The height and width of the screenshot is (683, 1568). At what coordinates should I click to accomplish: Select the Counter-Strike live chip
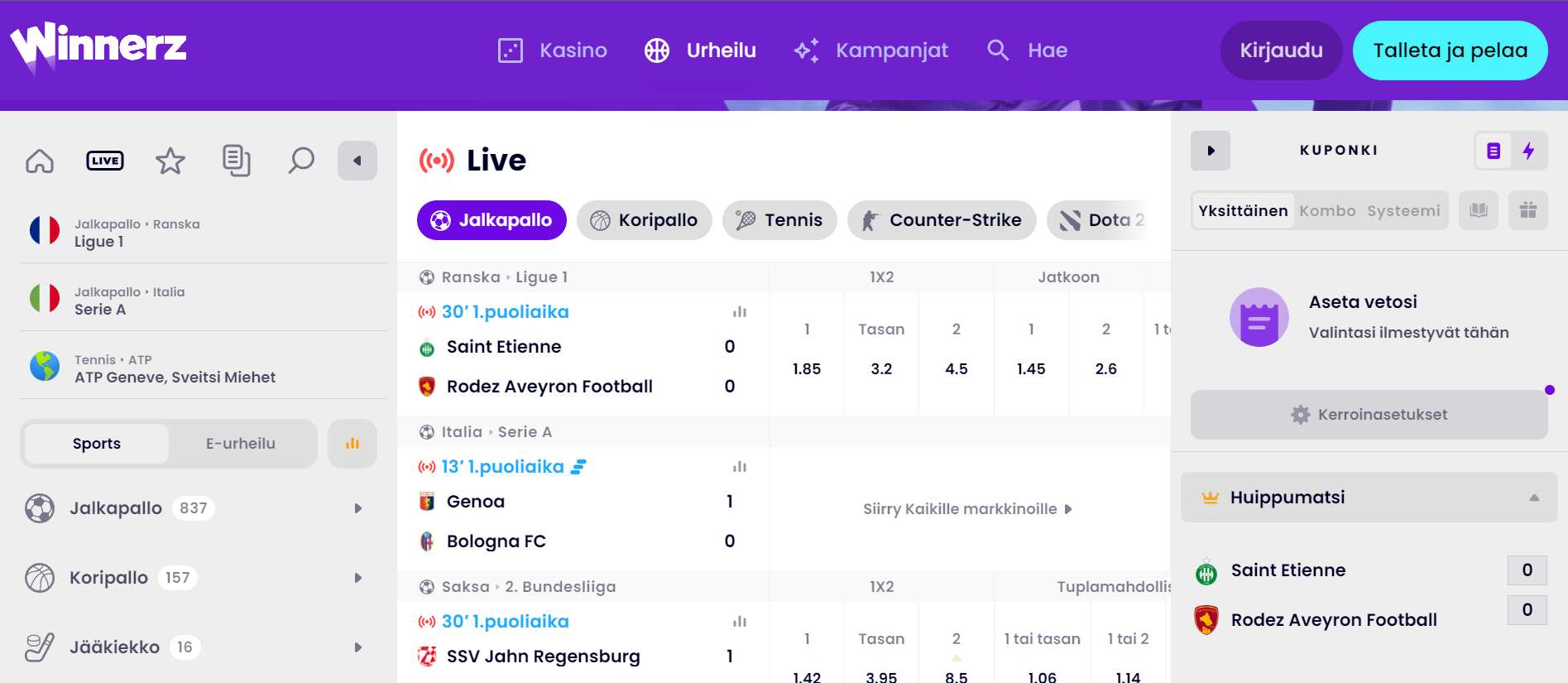(942, 220)
